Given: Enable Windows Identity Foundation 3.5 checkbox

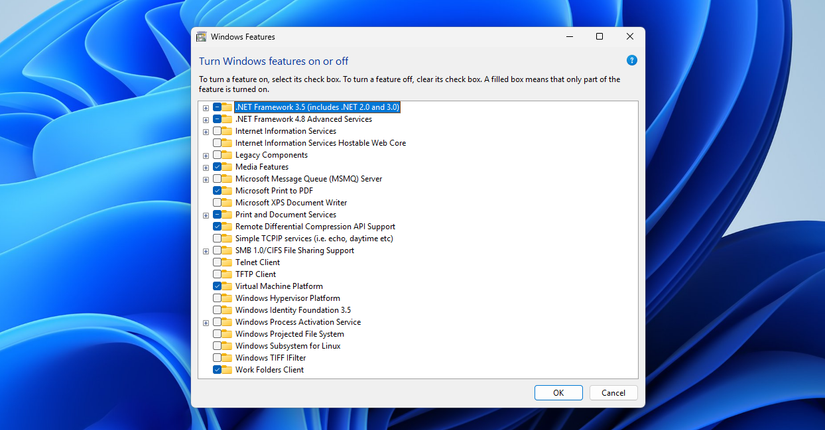Looking at the screenshot, I should click(217, 310).
